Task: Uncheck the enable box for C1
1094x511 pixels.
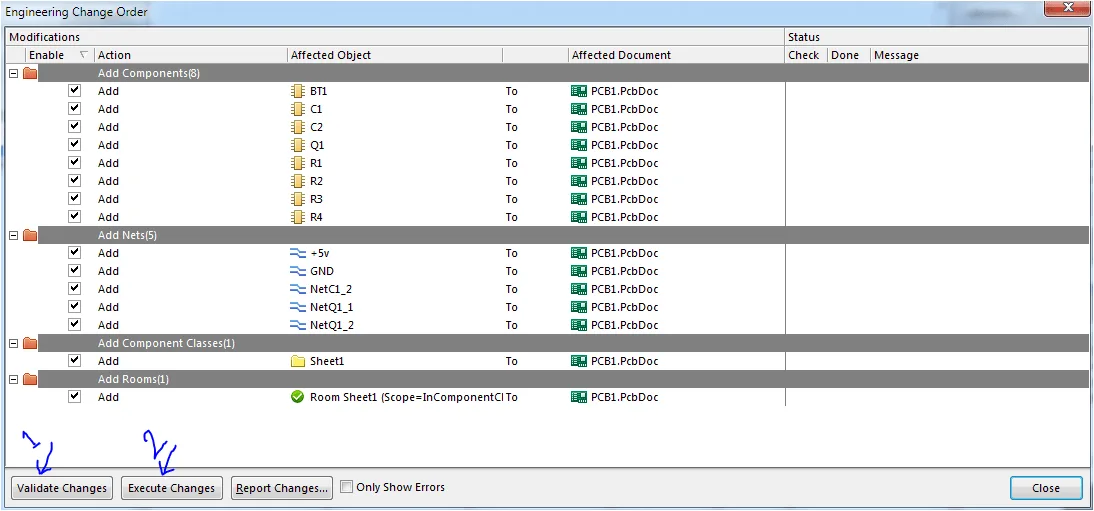Action: 75,108
